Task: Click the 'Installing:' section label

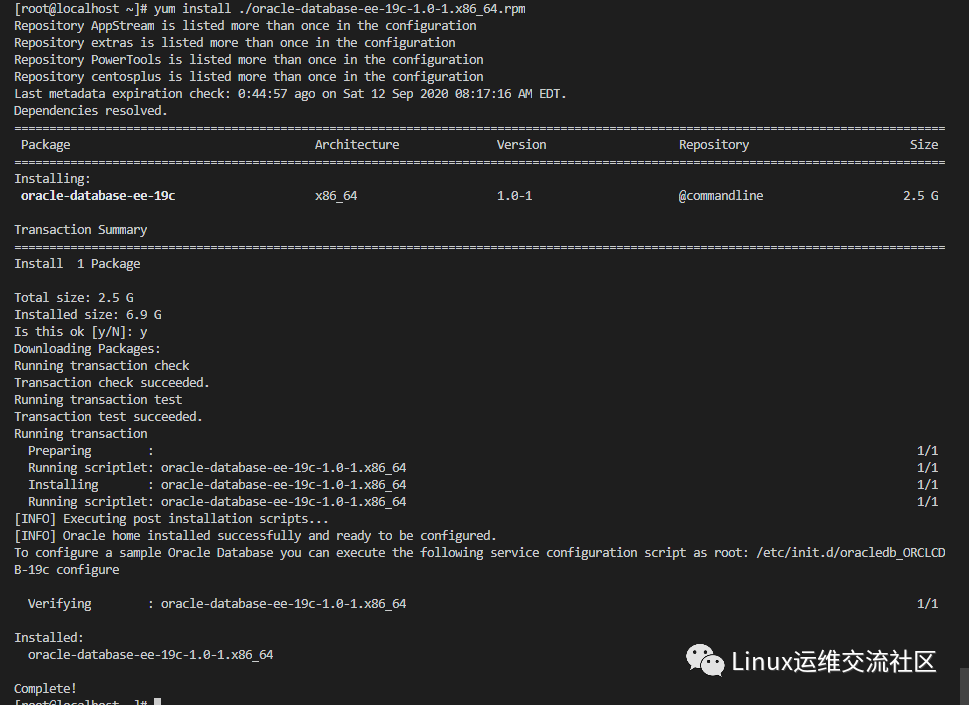Action: click(53, 179)
